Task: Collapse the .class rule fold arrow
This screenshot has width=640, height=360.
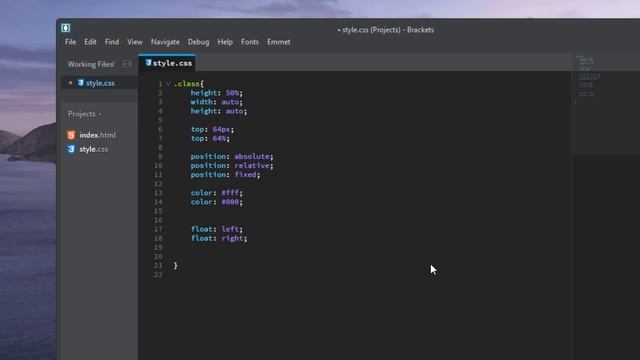Action: [168, 84]
